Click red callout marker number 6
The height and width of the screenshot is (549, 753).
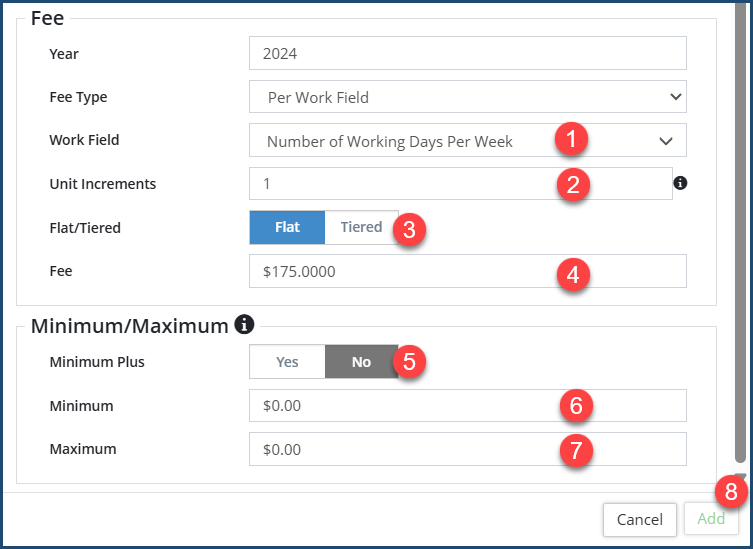click(576, 405)
